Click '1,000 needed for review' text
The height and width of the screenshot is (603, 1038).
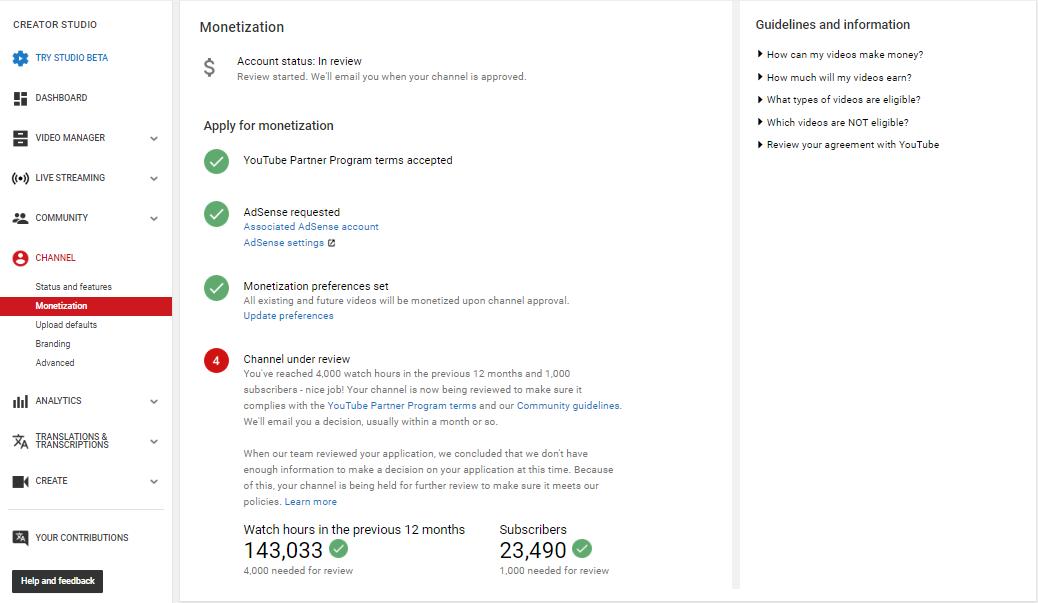pos(555,571)
